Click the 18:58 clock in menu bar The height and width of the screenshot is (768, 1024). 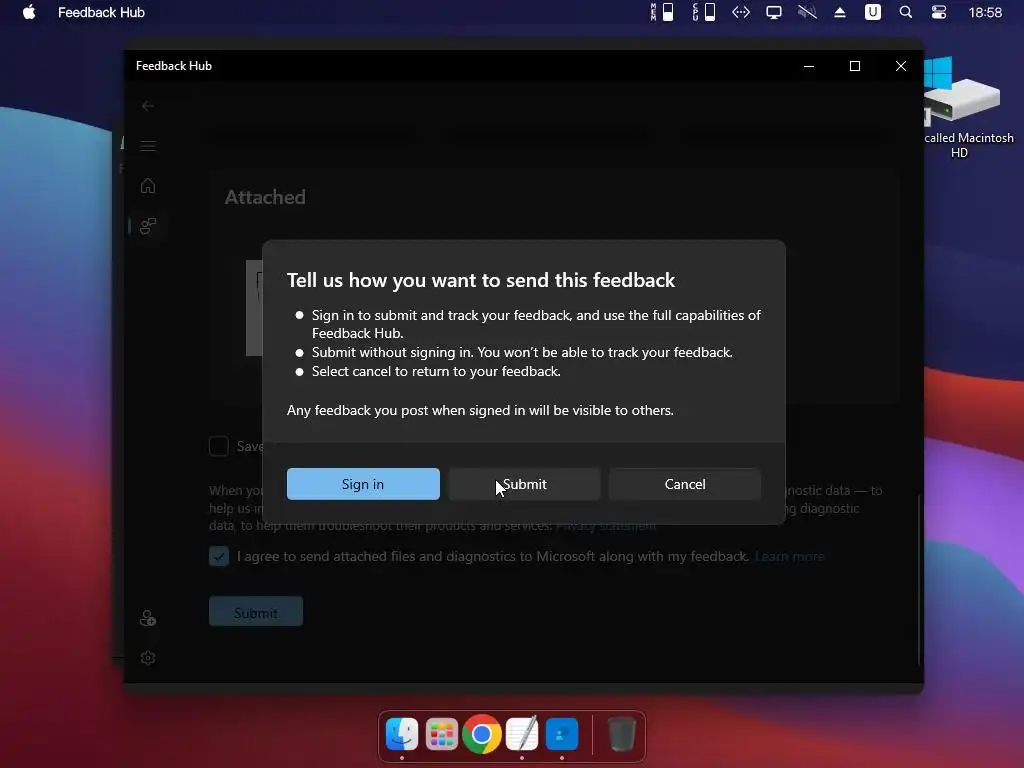coord(985,12)
